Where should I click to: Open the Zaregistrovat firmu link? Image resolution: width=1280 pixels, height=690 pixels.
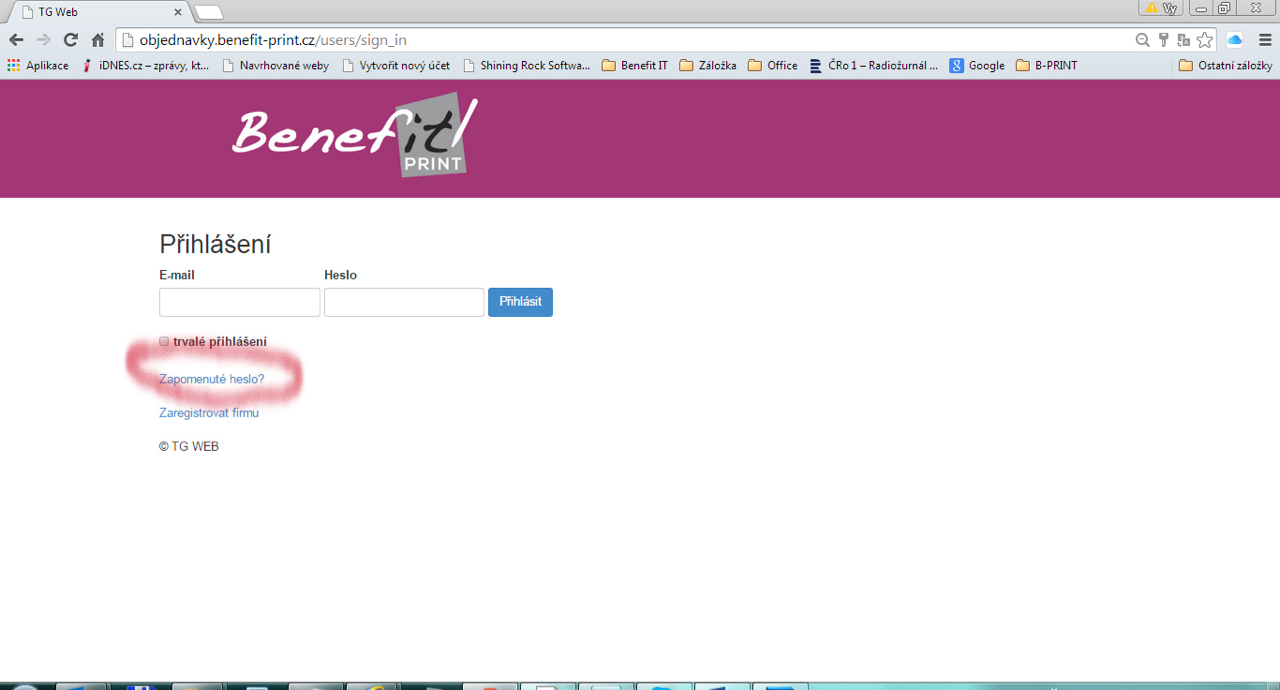[x=209, y=413]
